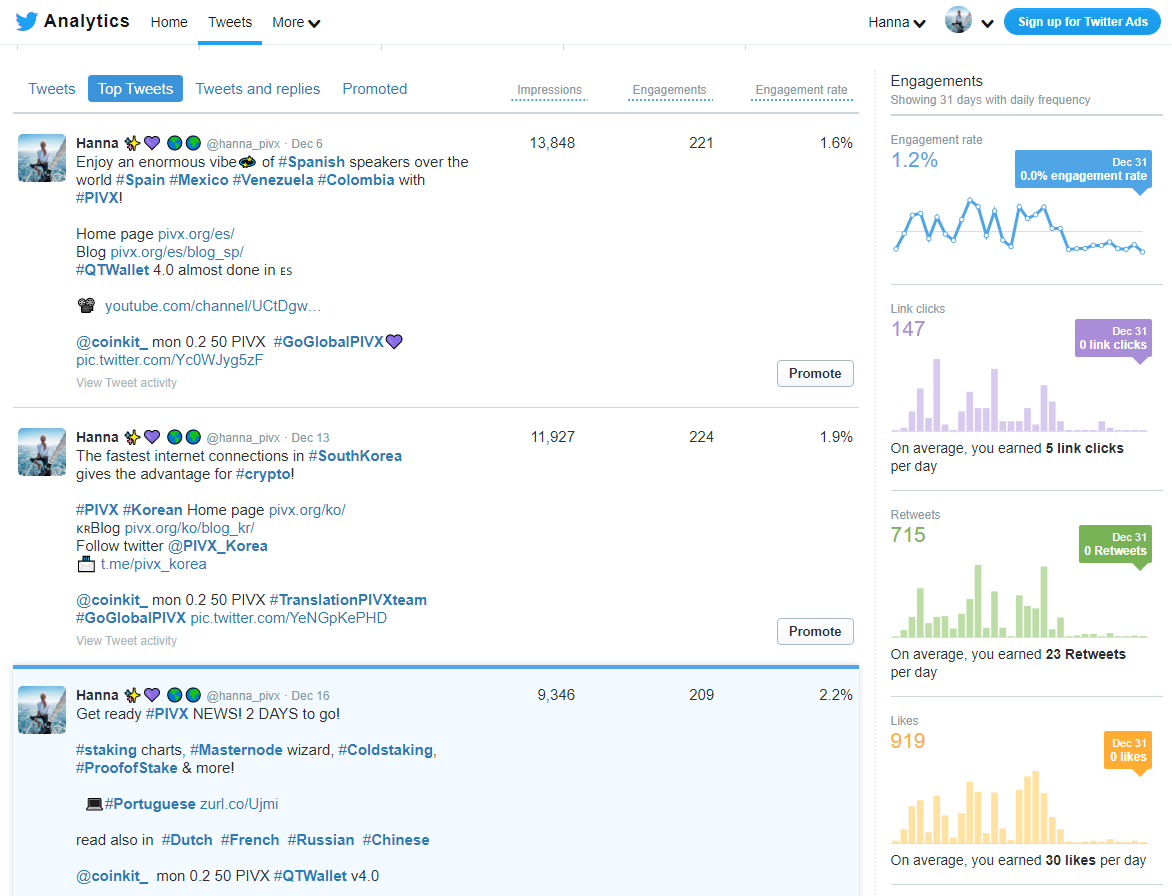This screenshot has width=1172, height=896.
Task: Click avatar thumbnail of the Dec 13 tweet
Action: (x=42, y=452)
